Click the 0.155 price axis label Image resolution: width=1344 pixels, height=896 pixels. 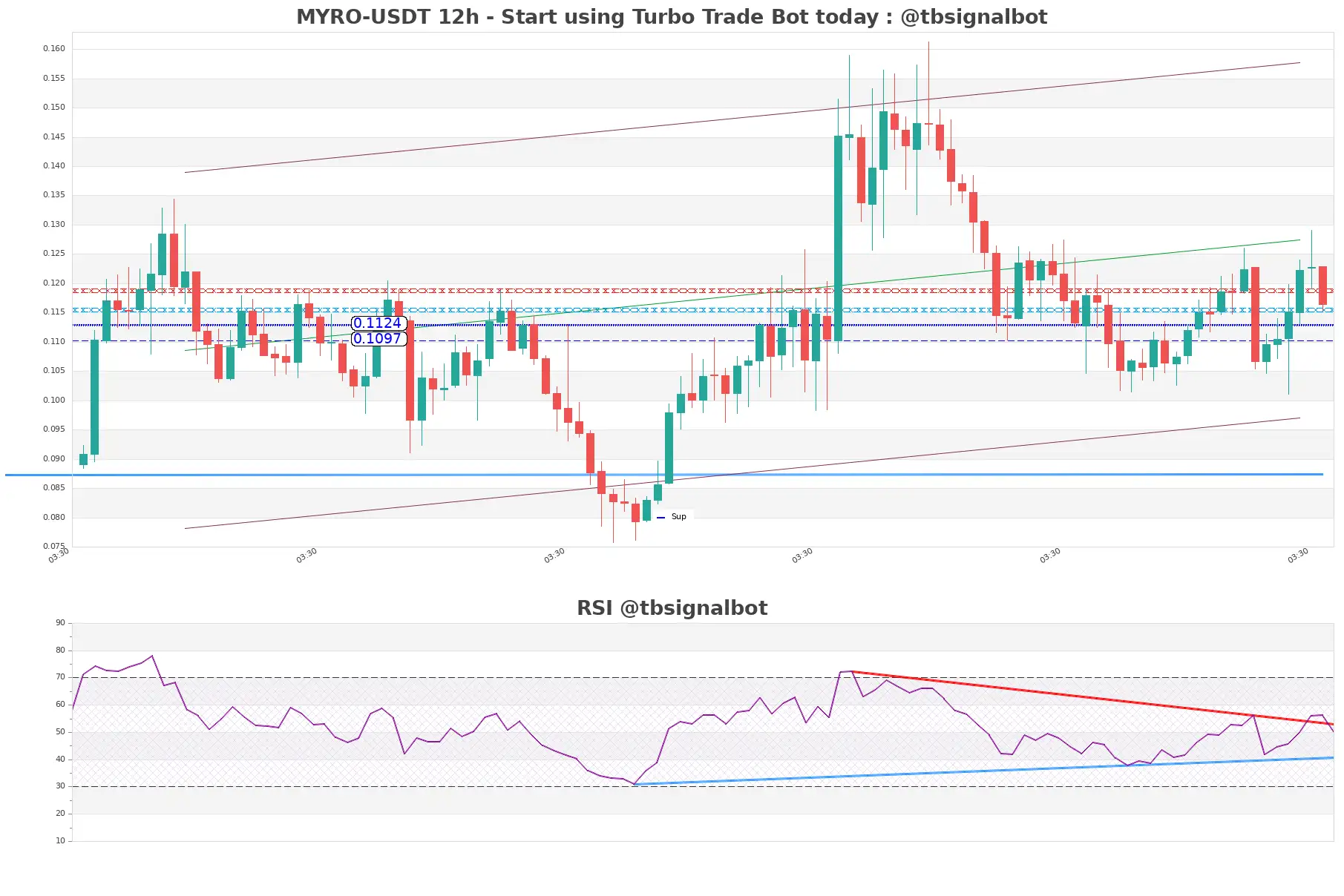54,78
